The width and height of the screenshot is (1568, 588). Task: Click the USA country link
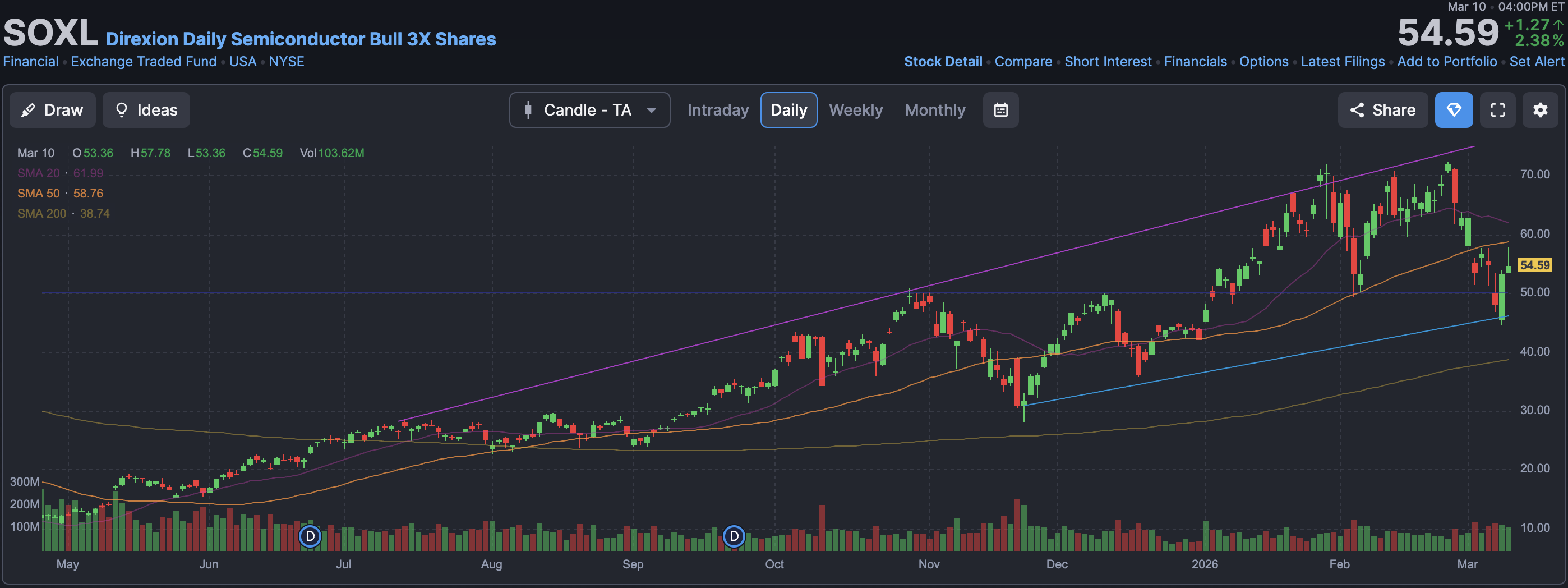tap(243, 62)
